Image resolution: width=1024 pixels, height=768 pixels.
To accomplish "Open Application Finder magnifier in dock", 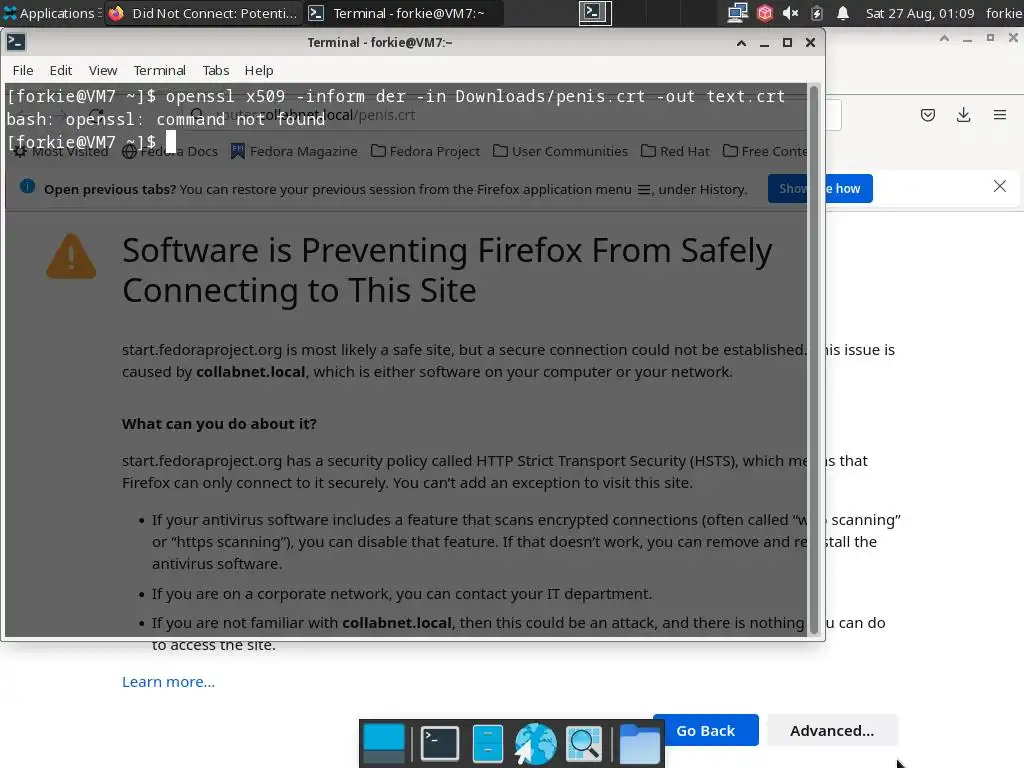I will coord(584,744).
